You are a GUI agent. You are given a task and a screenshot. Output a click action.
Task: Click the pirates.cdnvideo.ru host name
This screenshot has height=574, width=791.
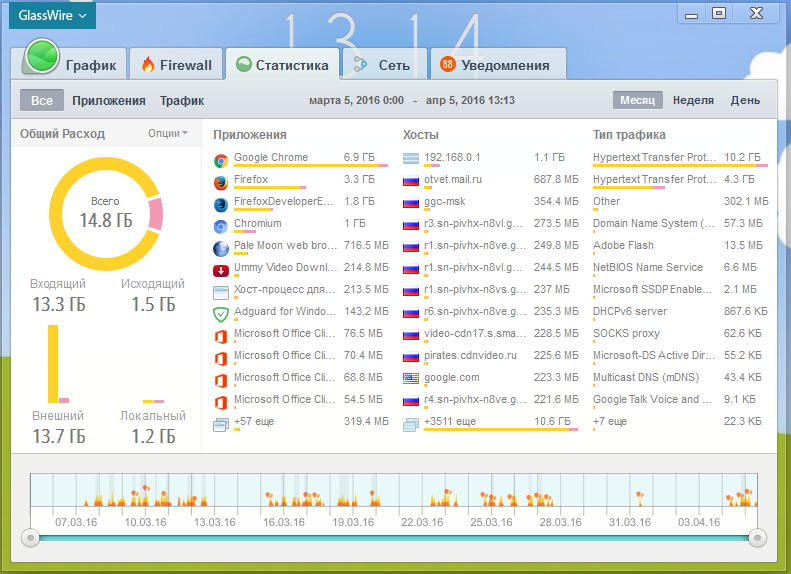pyautogui.click(x=470, y=355)
